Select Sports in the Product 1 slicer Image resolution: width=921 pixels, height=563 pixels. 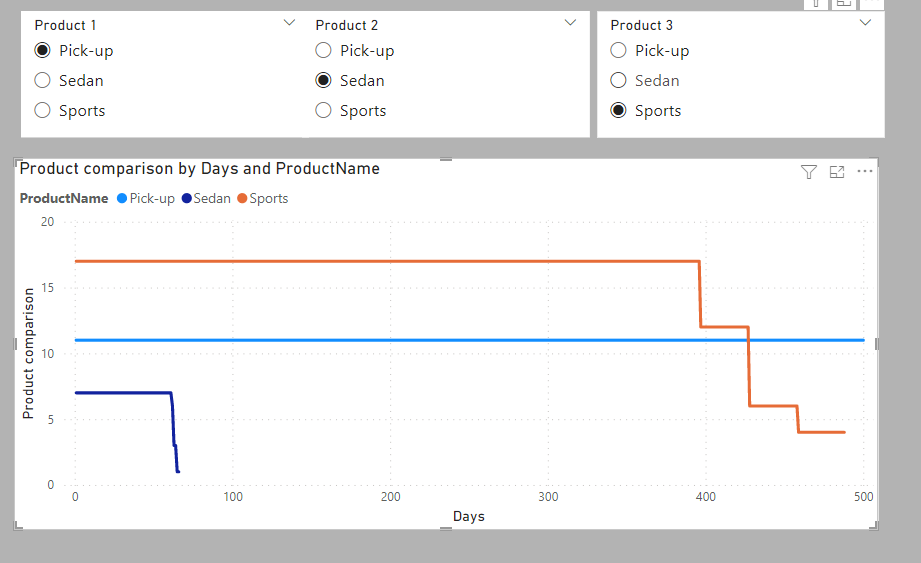[42, 110]
